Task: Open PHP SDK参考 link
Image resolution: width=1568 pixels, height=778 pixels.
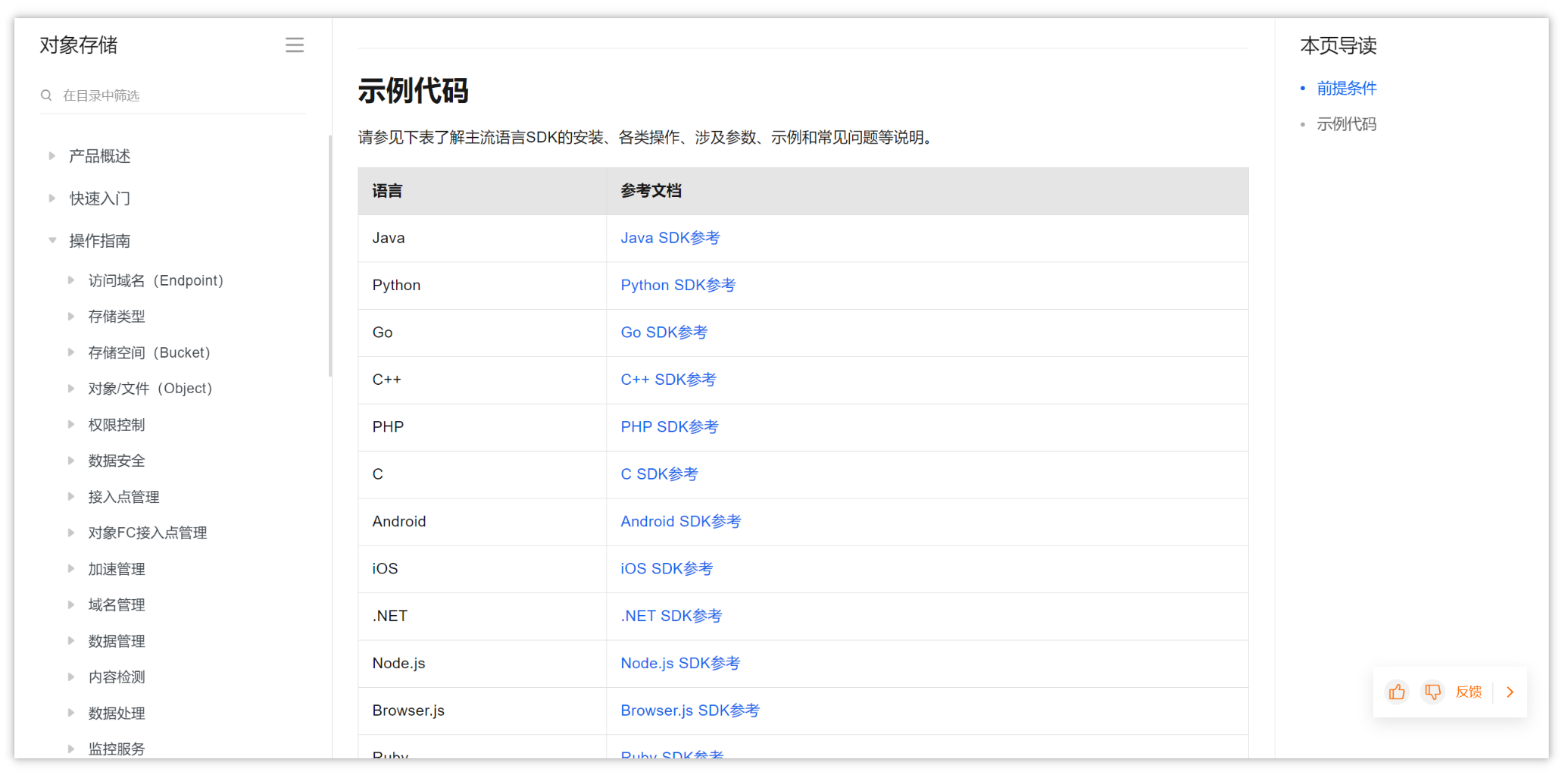Action: [670, 426]
